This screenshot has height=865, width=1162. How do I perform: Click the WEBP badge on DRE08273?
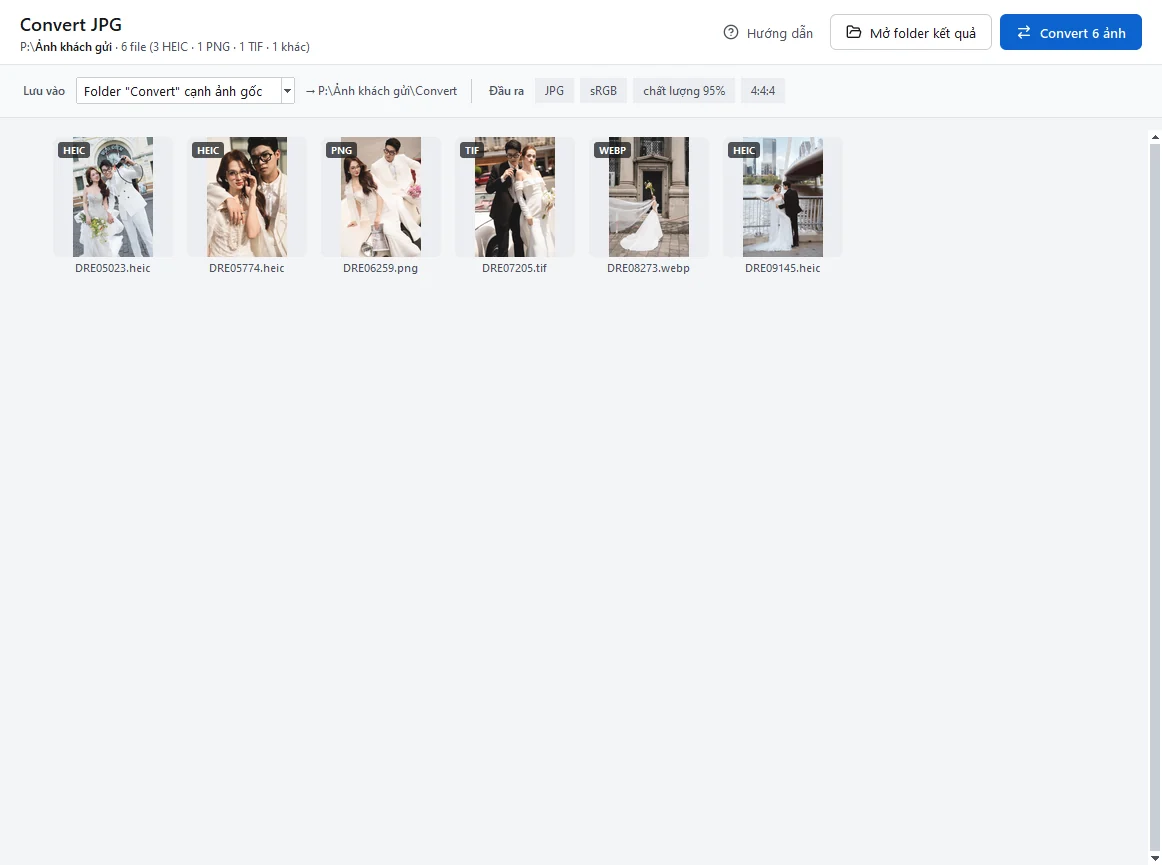pos(612,150)
